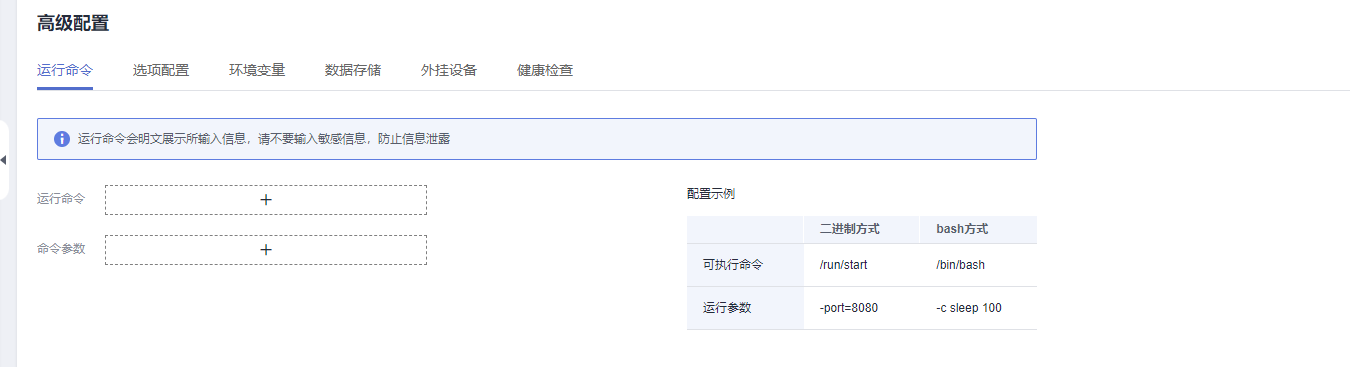Screen dimensions: 1350x367
Task: Click the 运行参数 row label
Action: [x=727, y=308]
